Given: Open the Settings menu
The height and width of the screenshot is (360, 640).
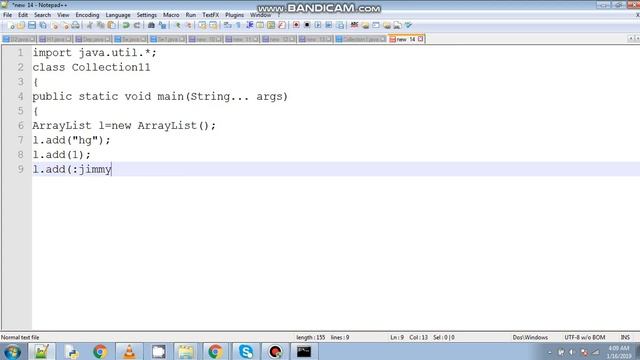Looking at the screenshot, I should (x=147, y=15).
